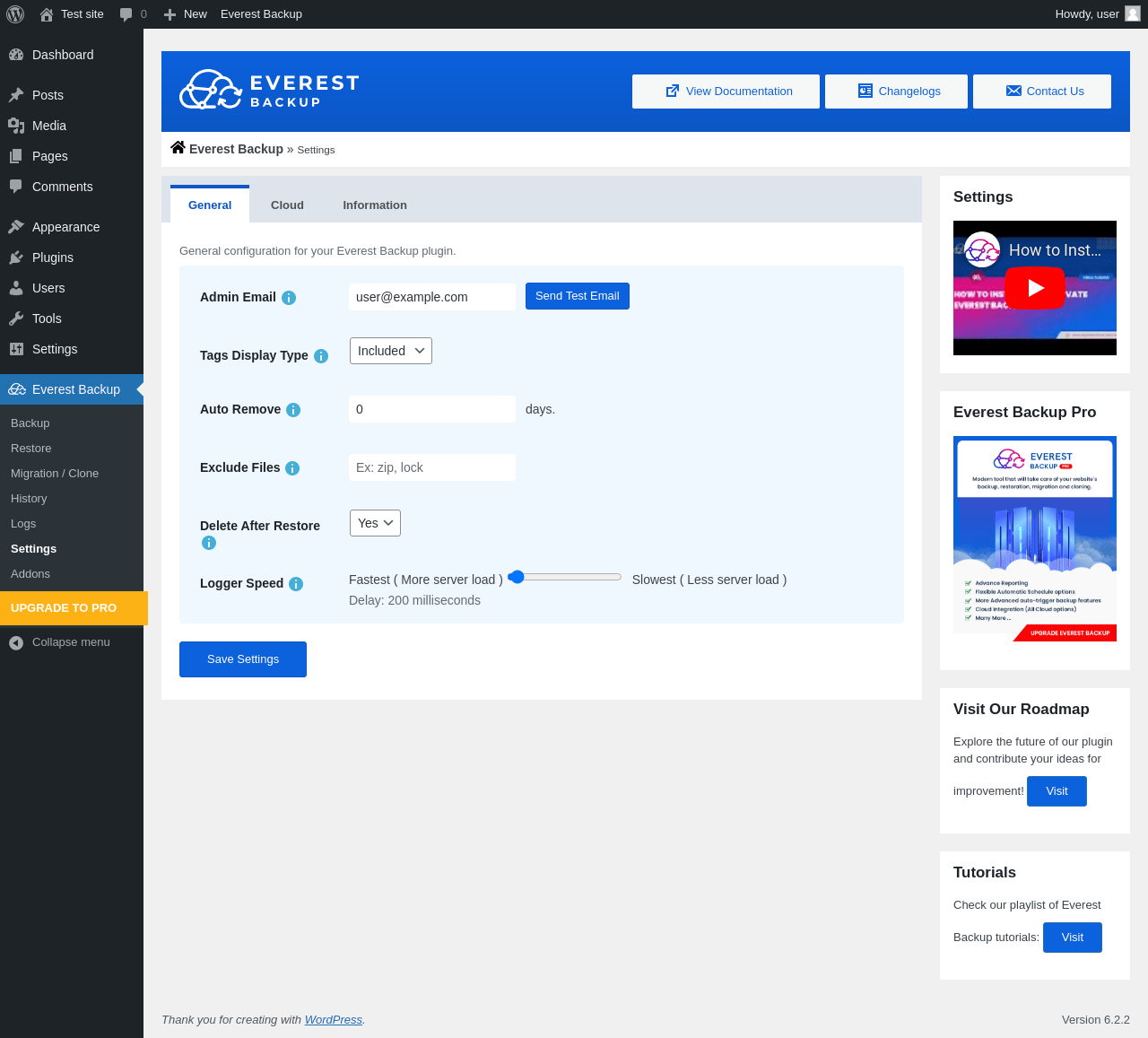The width and height of the screenshot is (1148, 1038).
Task: Switch to the Information tab
Action: 375,205
